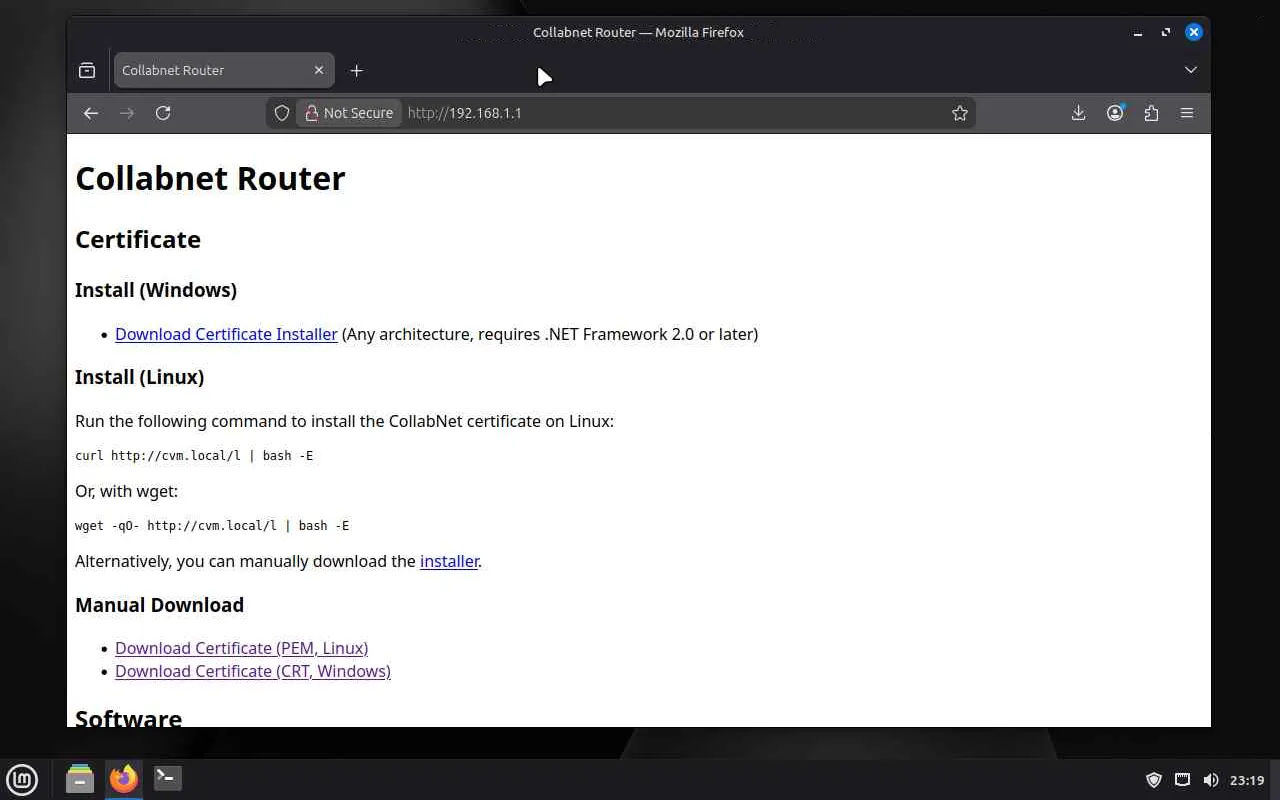The width and height of the screenshot is (1280, 800).
Task: Open Firefox application hamburger menu
Action: [x=1187, y=113]
